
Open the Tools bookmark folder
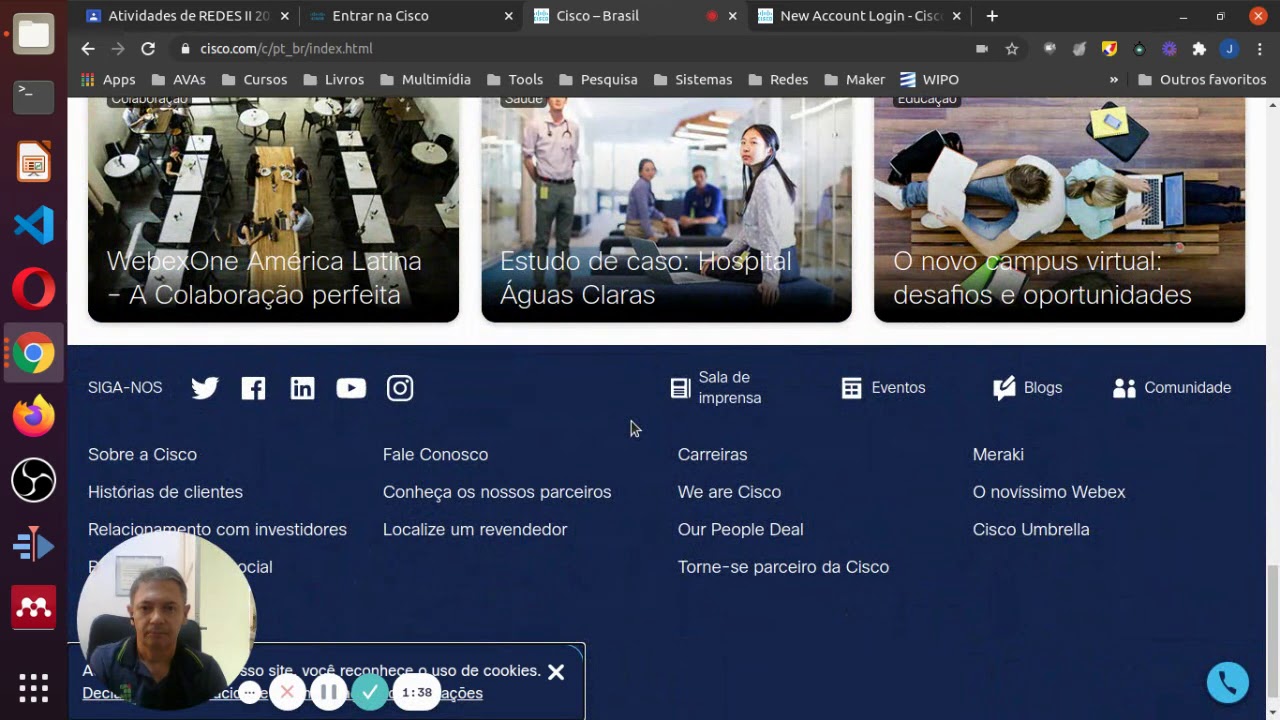514,79
